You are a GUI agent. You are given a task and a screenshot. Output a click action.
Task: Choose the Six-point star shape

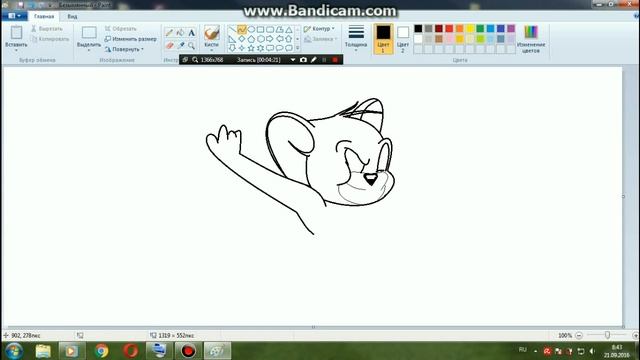coord(260,48)
